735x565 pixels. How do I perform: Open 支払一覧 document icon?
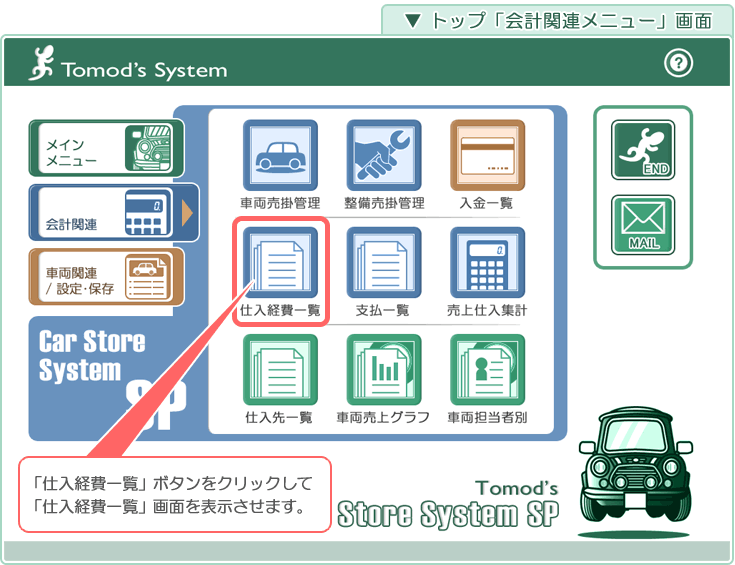click(x=384, y=263)
